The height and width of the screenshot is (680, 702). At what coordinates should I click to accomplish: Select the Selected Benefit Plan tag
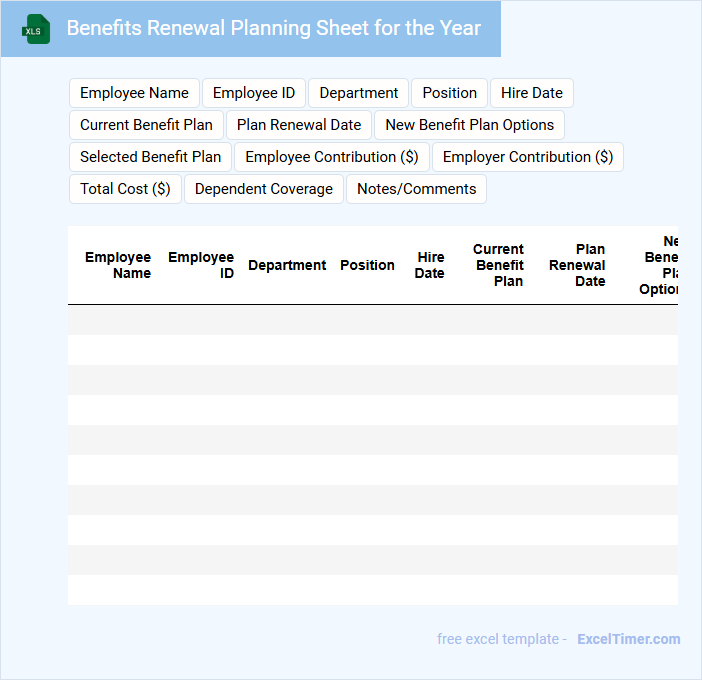pos(150,157)
